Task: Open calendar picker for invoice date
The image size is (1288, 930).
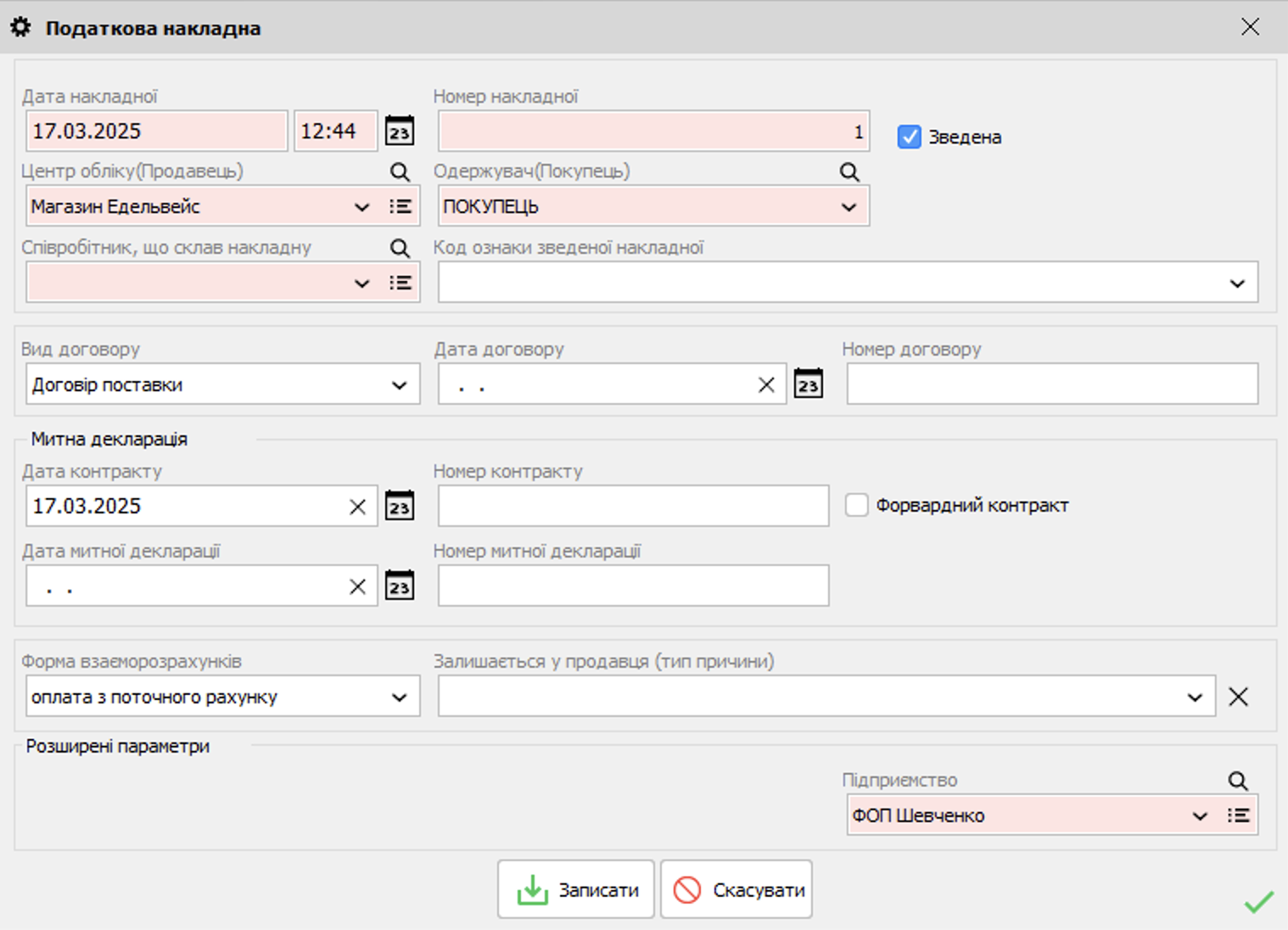Action: [399, 132]
